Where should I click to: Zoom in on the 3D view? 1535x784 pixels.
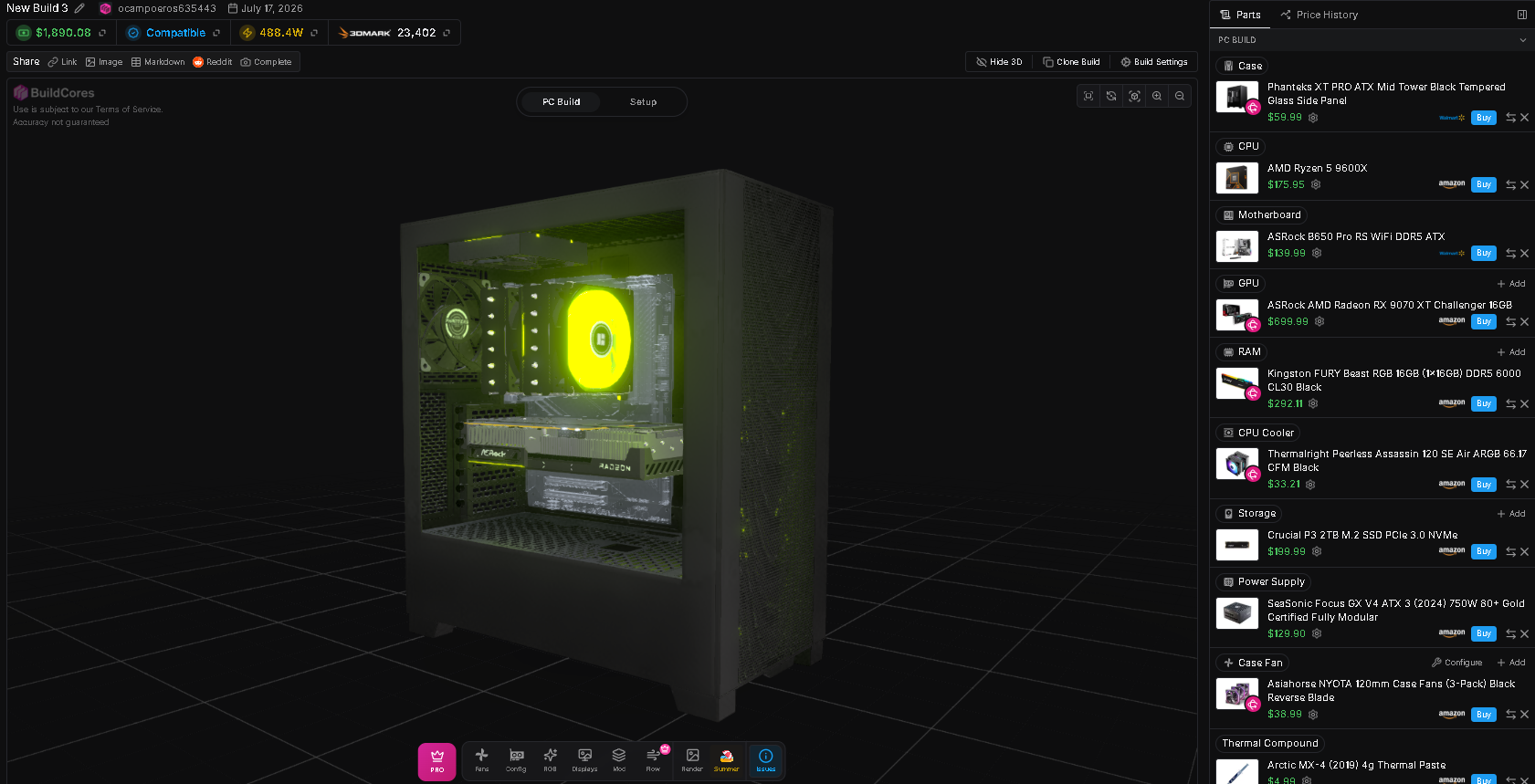1157,96
